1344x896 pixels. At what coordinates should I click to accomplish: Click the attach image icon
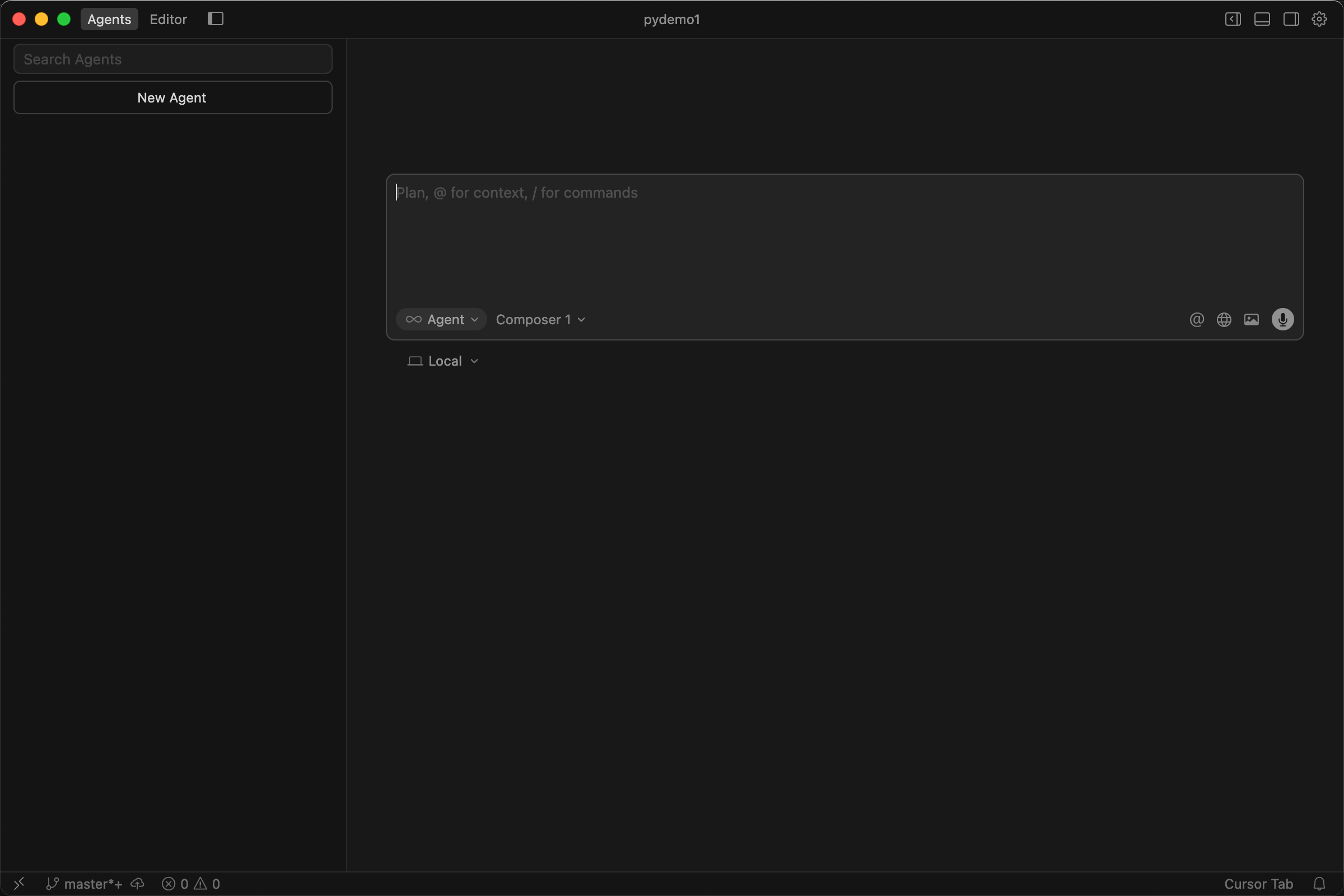[x=1251, y=319]
